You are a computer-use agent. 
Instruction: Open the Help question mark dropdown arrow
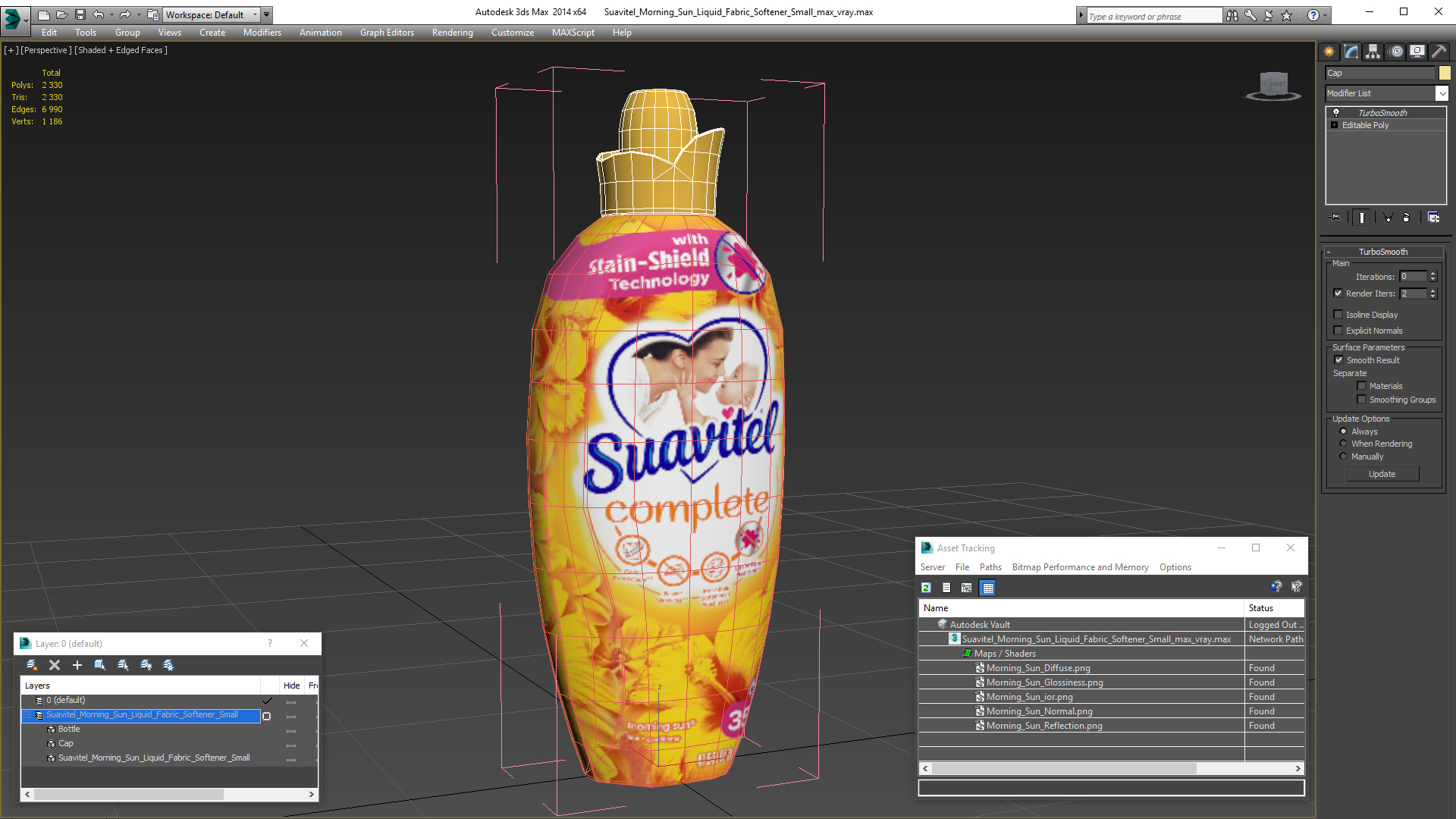1326,15
